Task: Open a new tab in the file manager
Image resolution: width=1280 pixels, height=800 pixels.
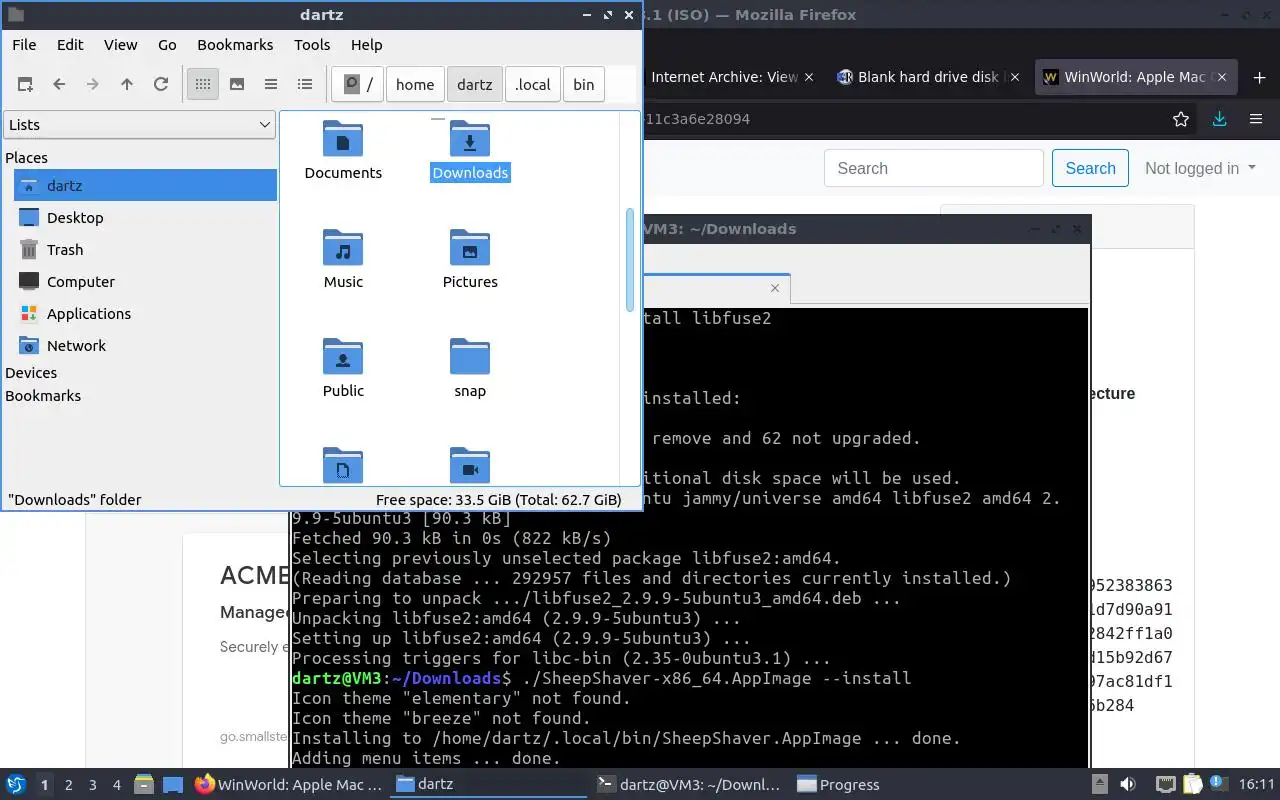Action: pyautogui.click(x=25, y=85)
